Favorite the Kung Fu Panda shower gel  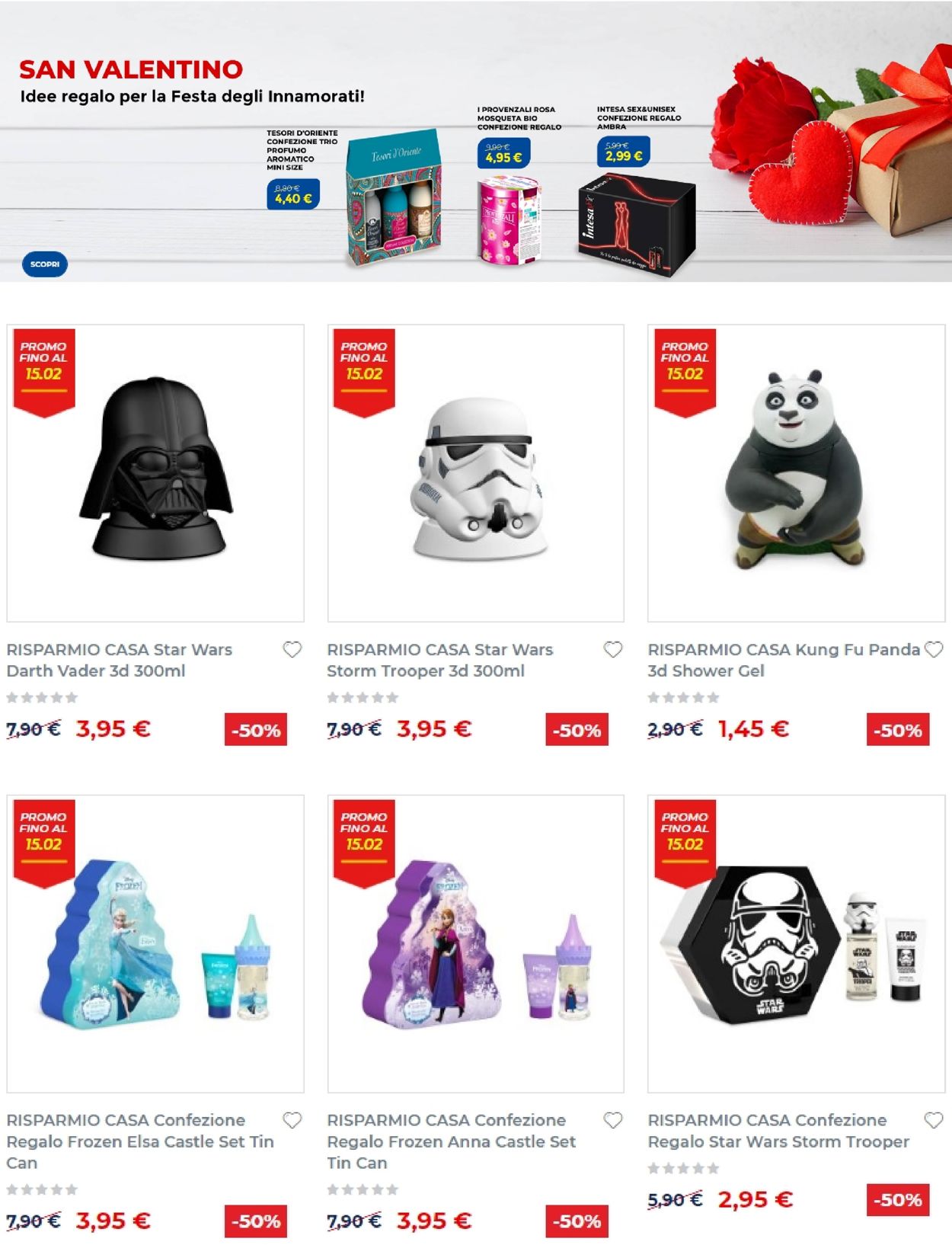(x=934, y=650)
